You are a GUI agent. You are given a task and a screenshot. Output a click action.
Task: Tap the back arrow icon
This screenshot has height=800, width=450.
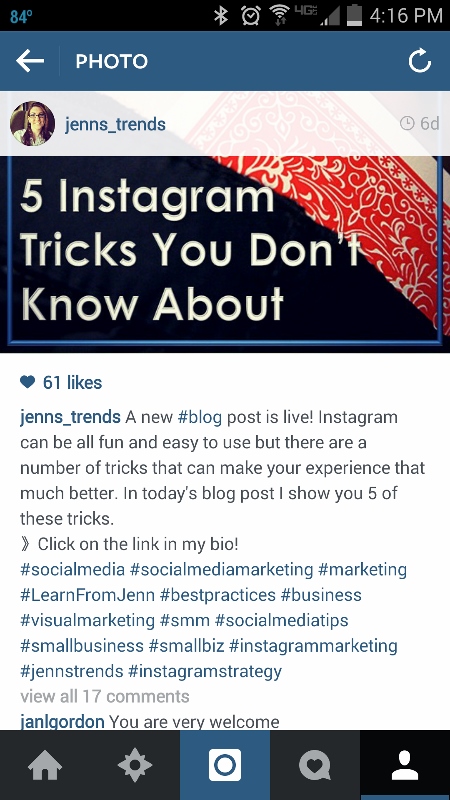click(30, 61)
